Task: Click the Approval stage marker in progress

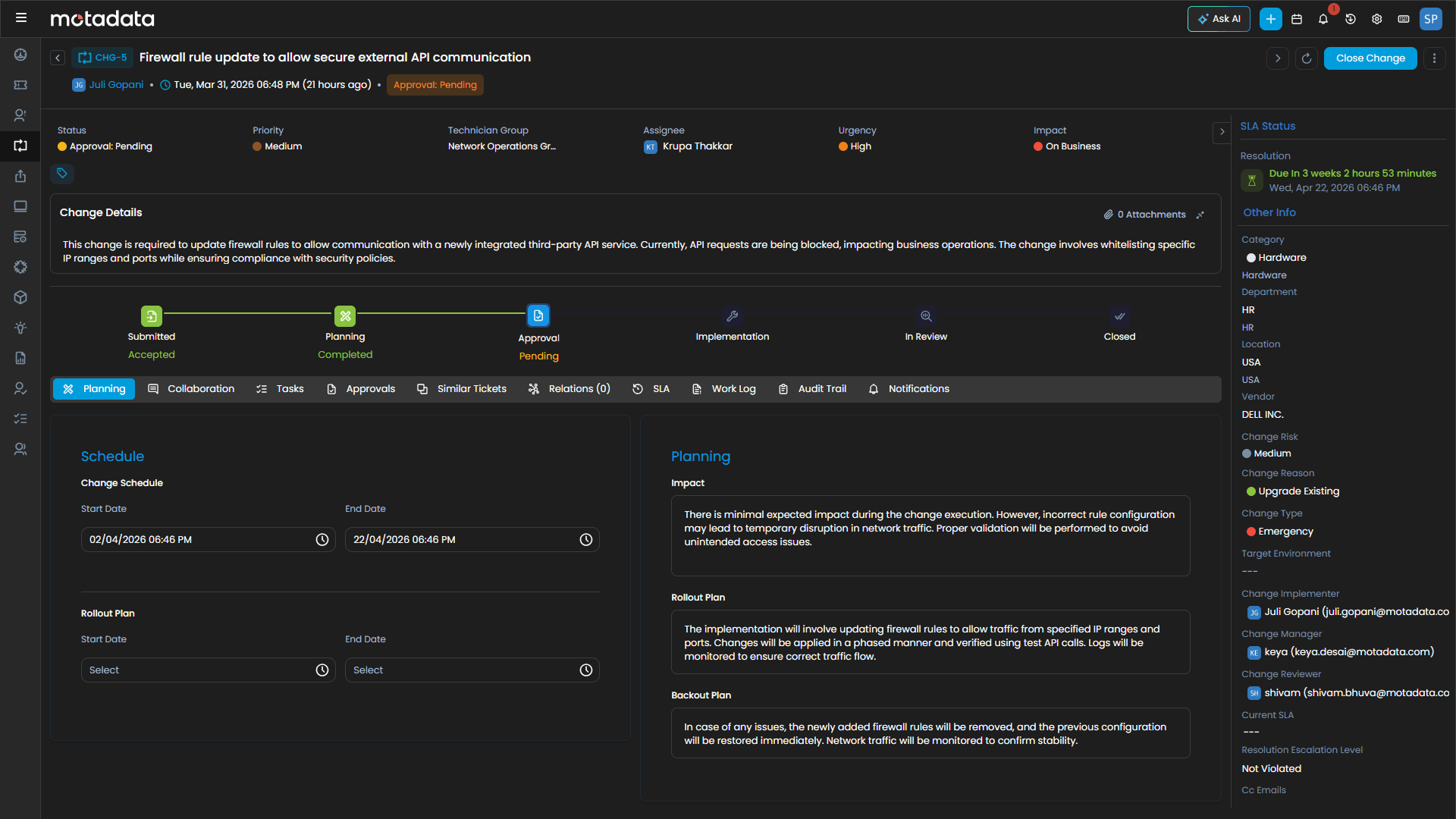Action: click(x=538, y=315)
